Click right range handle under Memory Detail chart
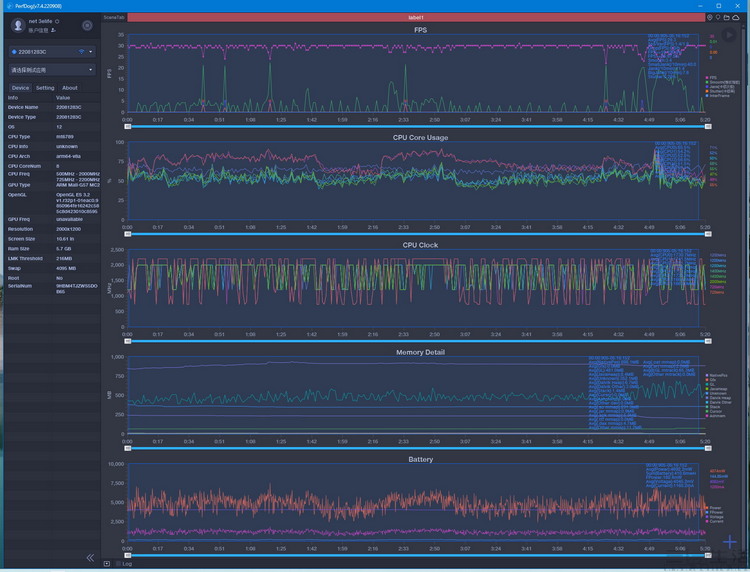This screenshot has width=750, height=572. pos(708,448)
